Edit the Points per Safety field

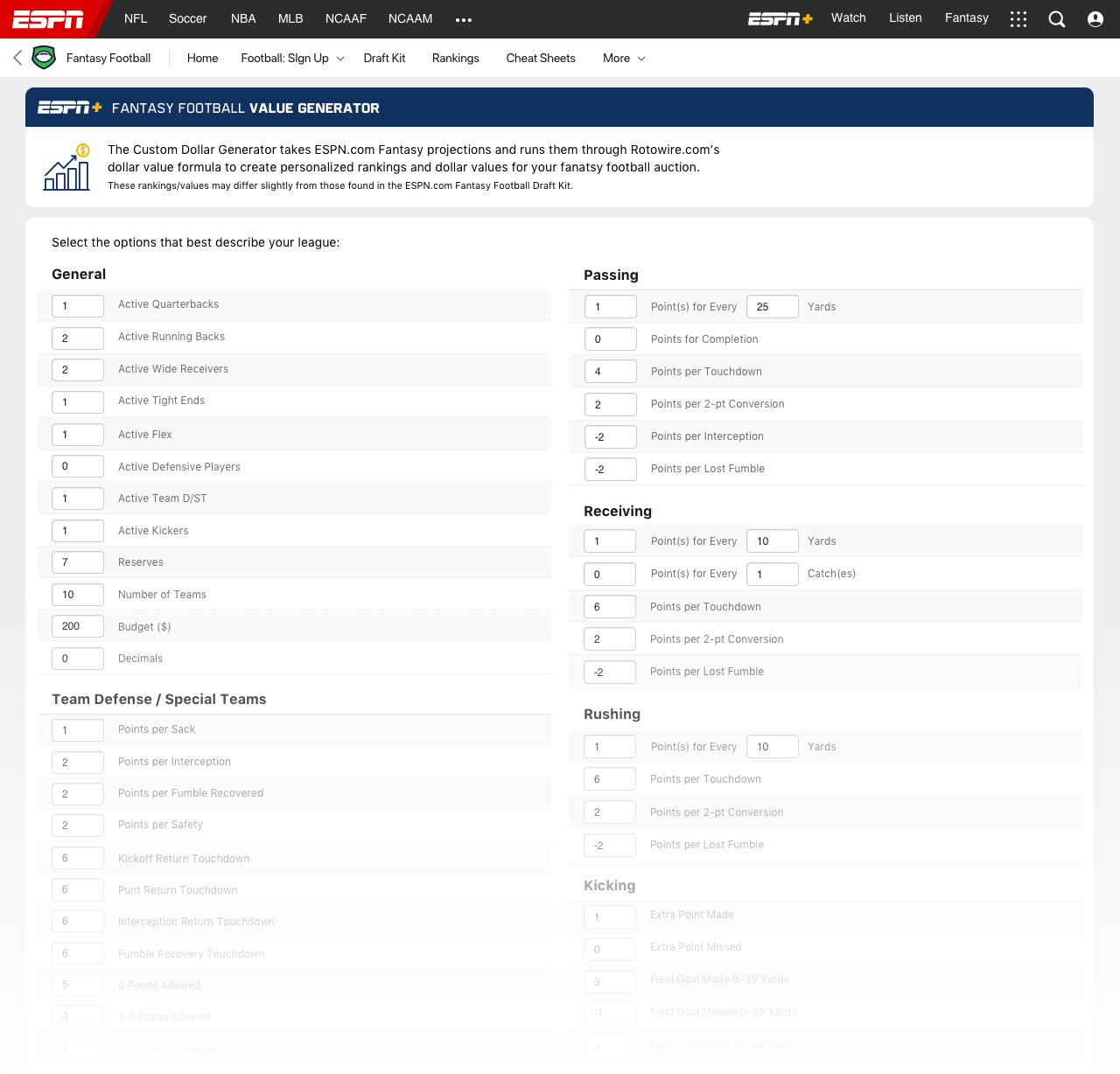78,826
